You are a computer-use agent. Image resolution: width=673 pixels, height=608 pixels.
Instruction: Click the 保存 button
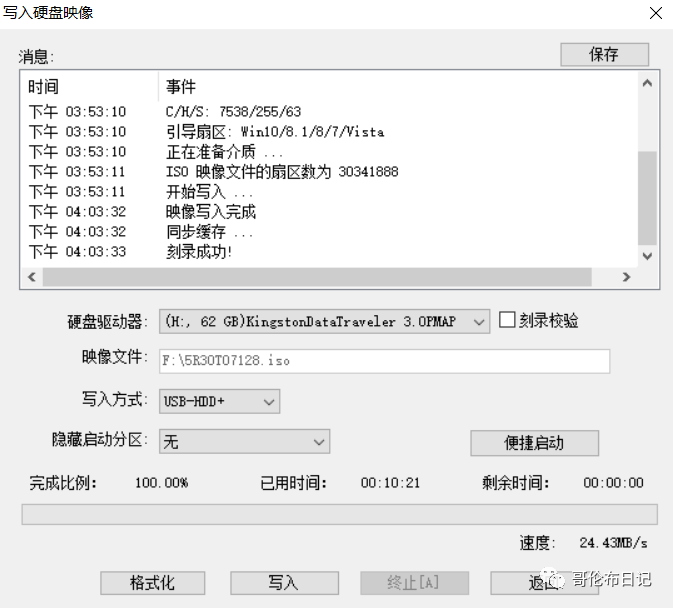(604, 54)
